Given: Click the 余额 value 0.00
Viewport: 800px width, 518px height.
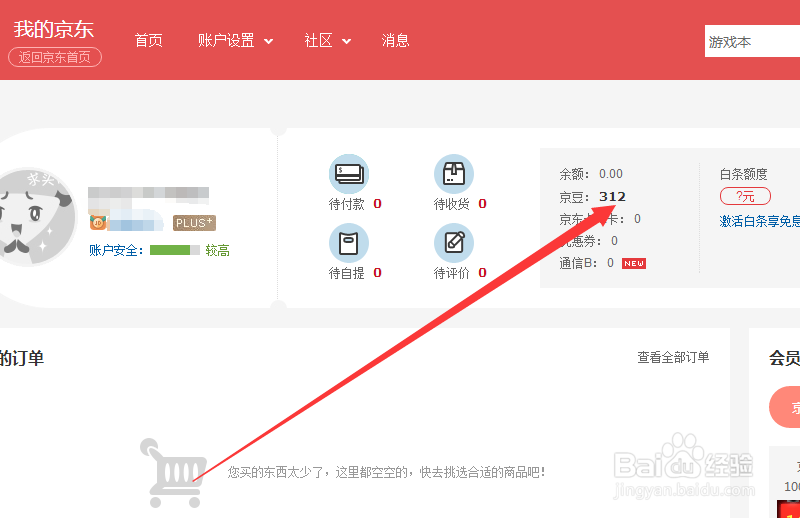Looking at the screenshot, I should (611, 174).
